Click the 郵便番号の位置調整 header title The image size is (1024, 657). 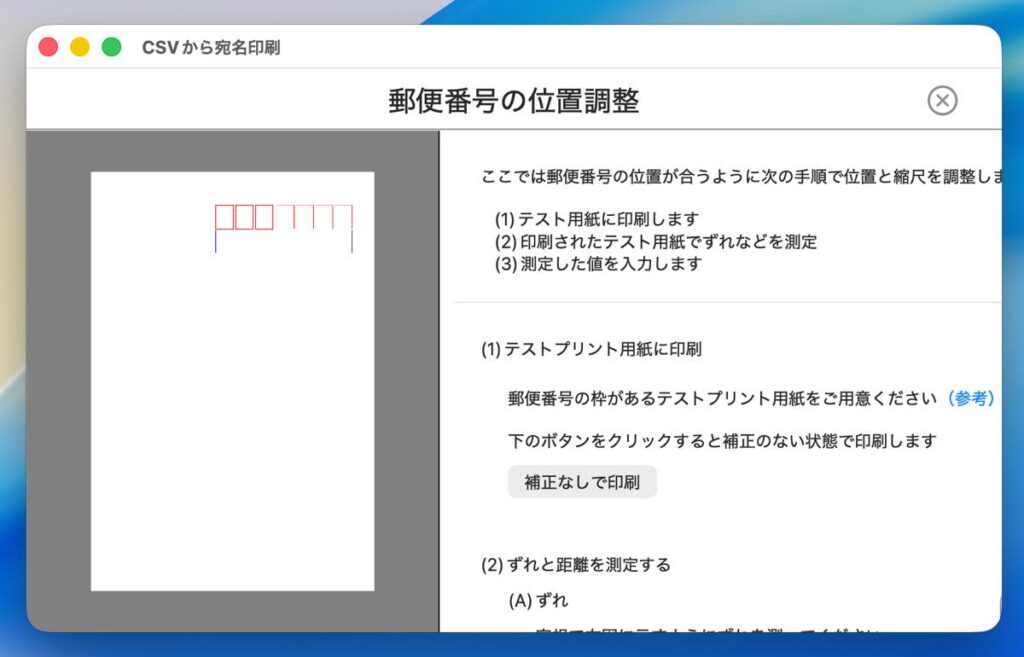(x=513, y=101)
